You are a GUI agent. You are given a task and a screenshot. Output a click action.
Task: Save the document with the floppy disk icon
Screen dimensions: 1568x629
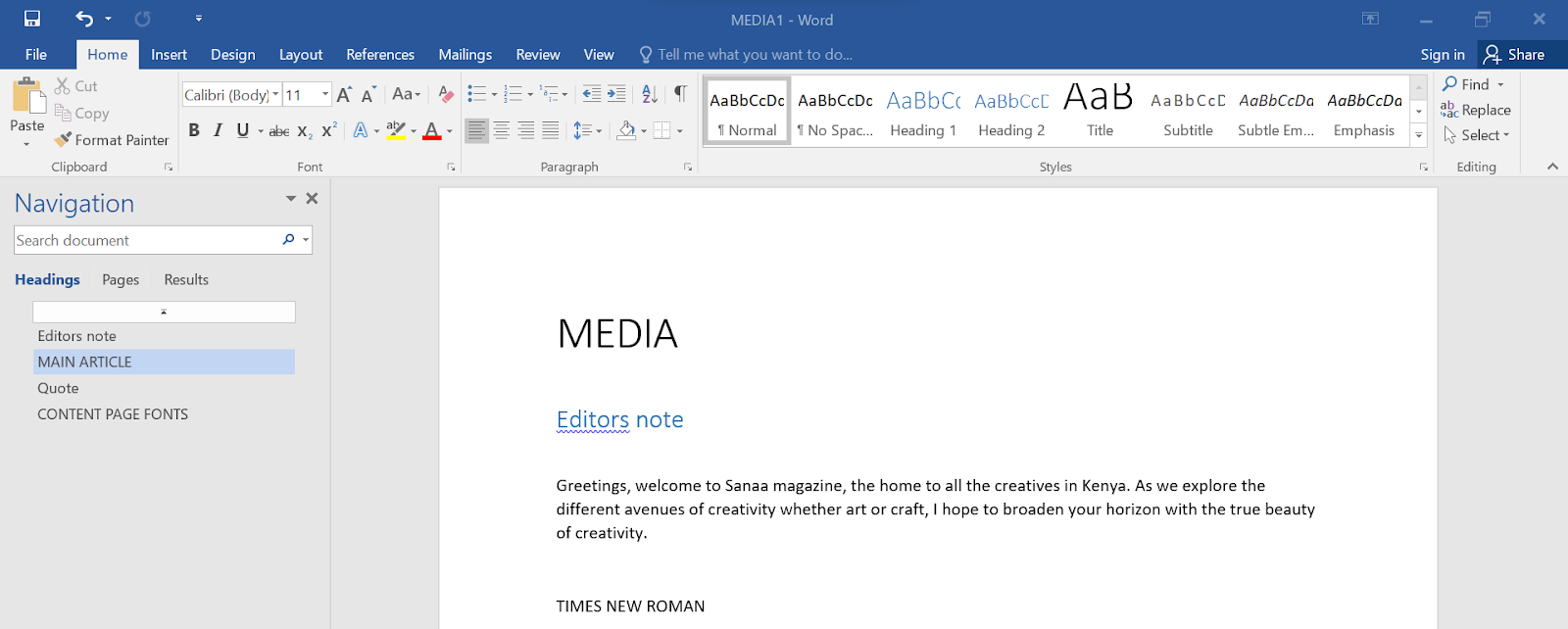click(32, 19)
